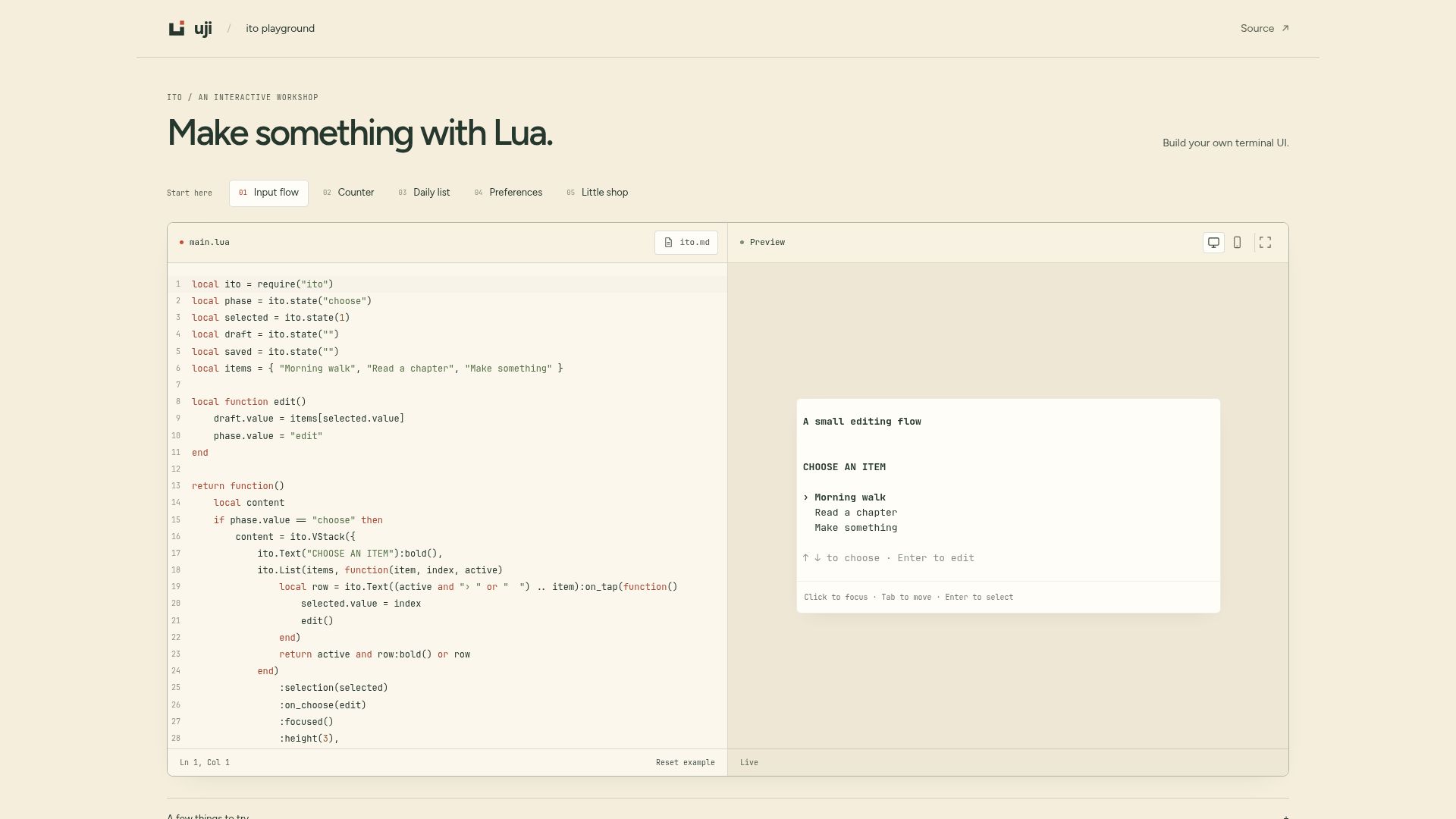Select Read a chapter in the preview
The width and height of the screenshot is (1456, 819).
pos(856,513)
